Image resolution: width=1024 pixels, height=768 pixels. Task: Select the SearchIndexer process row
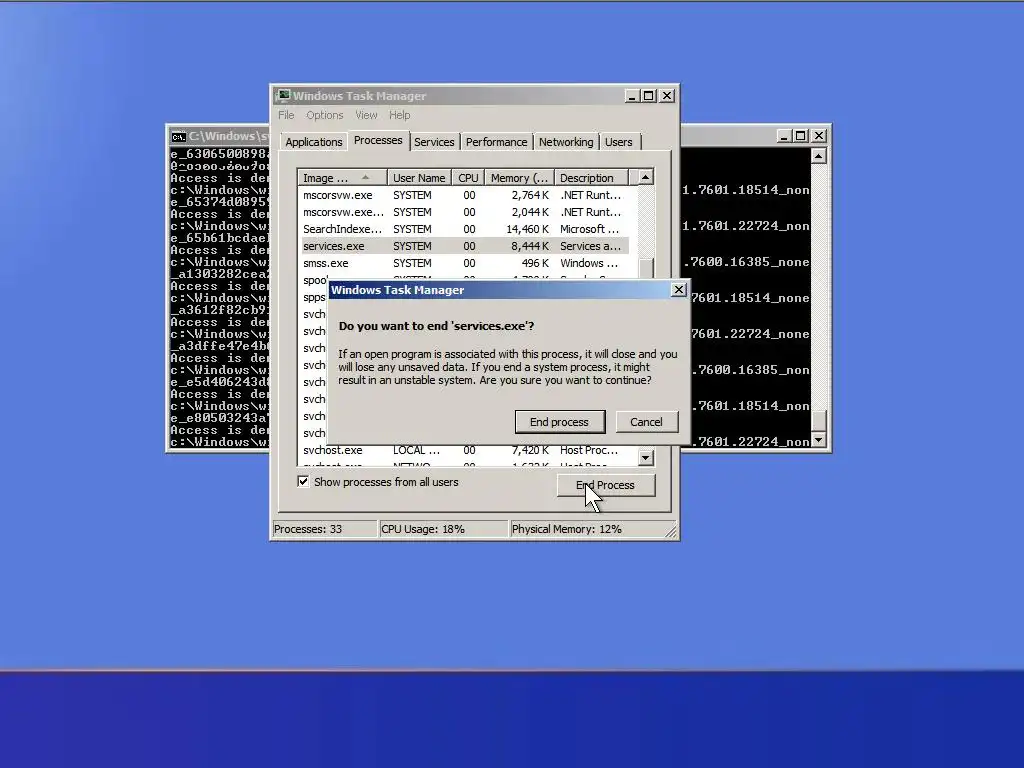click(464, 229)
